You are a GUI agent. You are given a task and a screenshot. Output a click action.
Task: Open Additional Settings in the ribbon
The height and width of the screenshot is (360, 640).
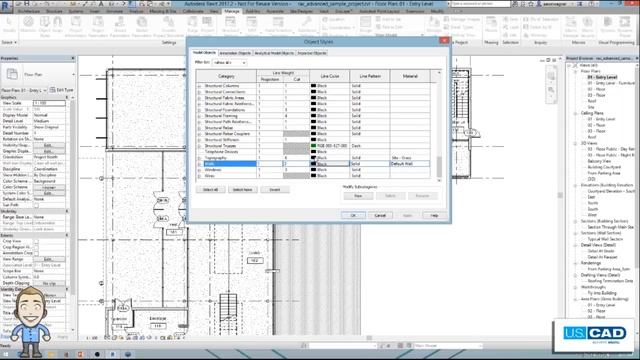pos(307,25)
